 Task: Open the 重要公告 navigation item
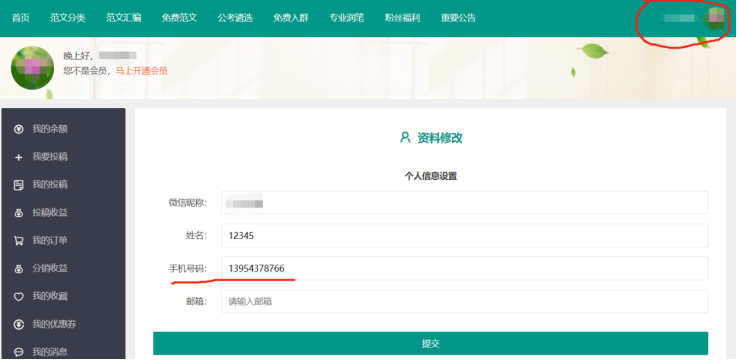point(458,18)
